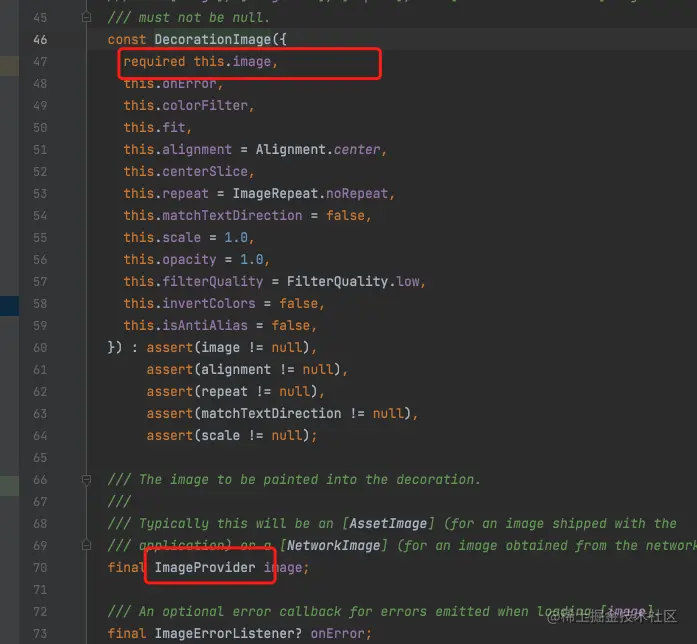Click 'this.fit' parameter

155,128
